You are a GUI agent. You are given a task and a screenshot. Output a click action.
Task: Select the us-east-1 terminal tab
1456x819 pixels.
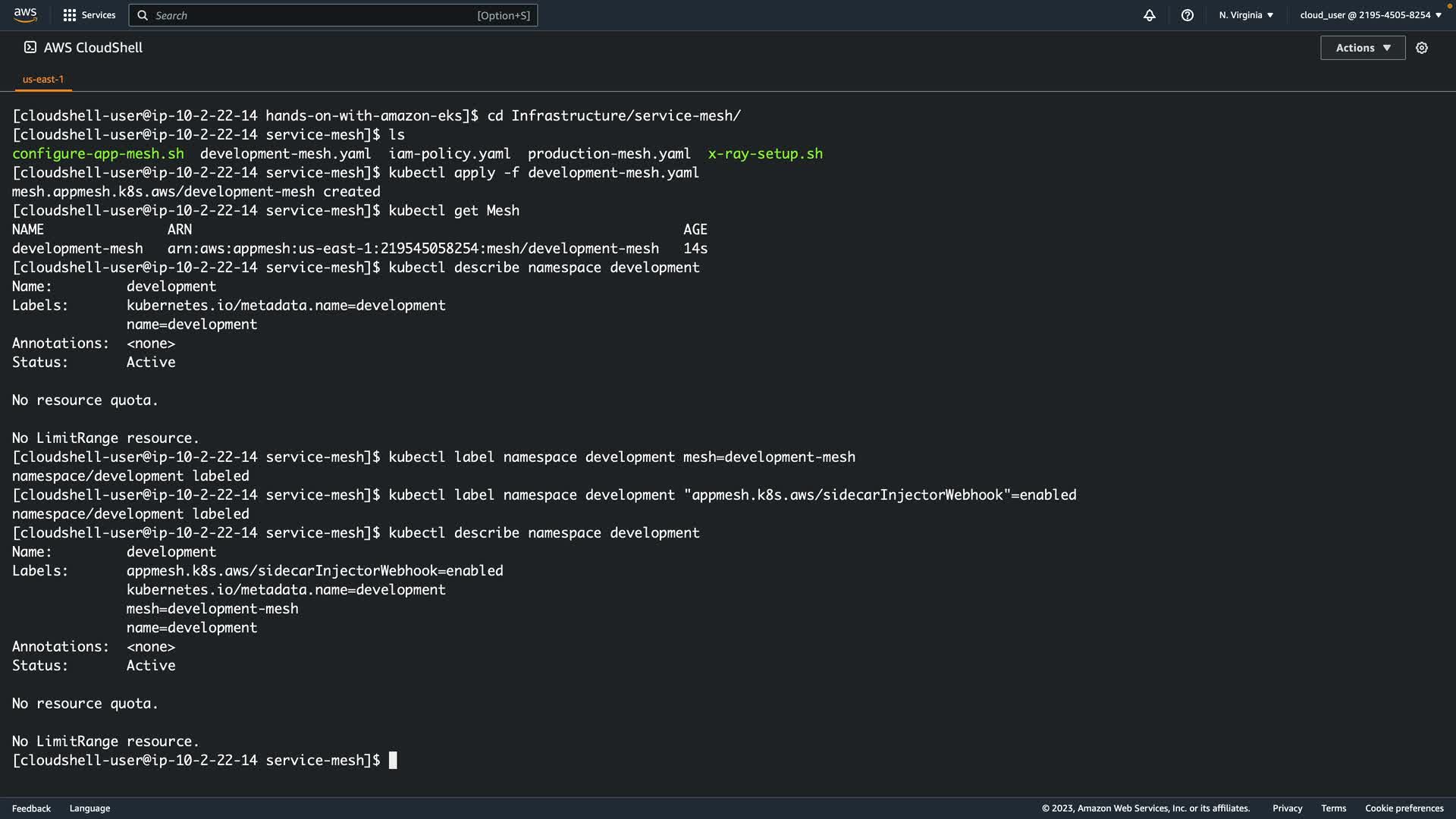pos(43,79)
